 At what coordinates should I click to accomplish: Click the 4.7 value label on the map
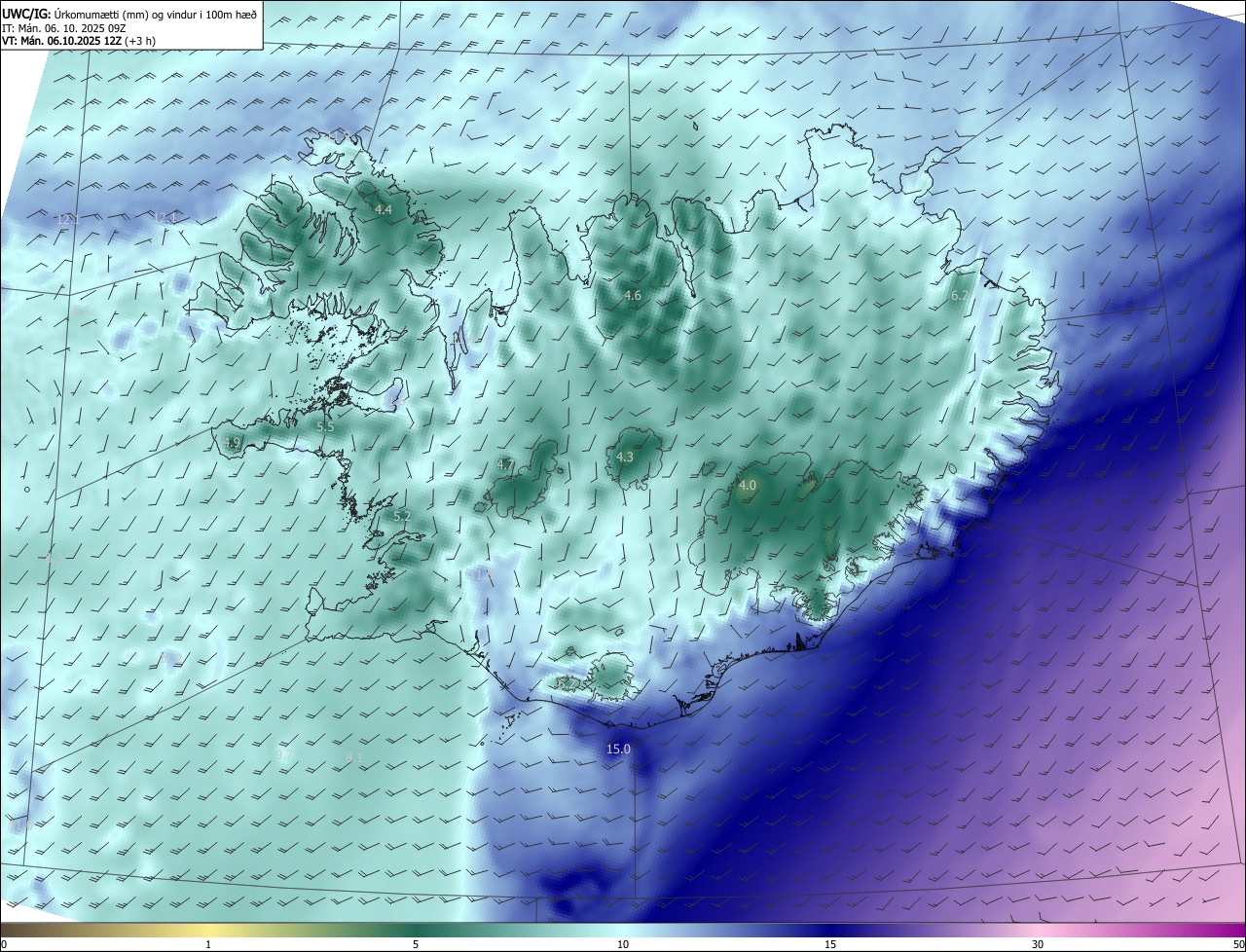click(505, 464)
